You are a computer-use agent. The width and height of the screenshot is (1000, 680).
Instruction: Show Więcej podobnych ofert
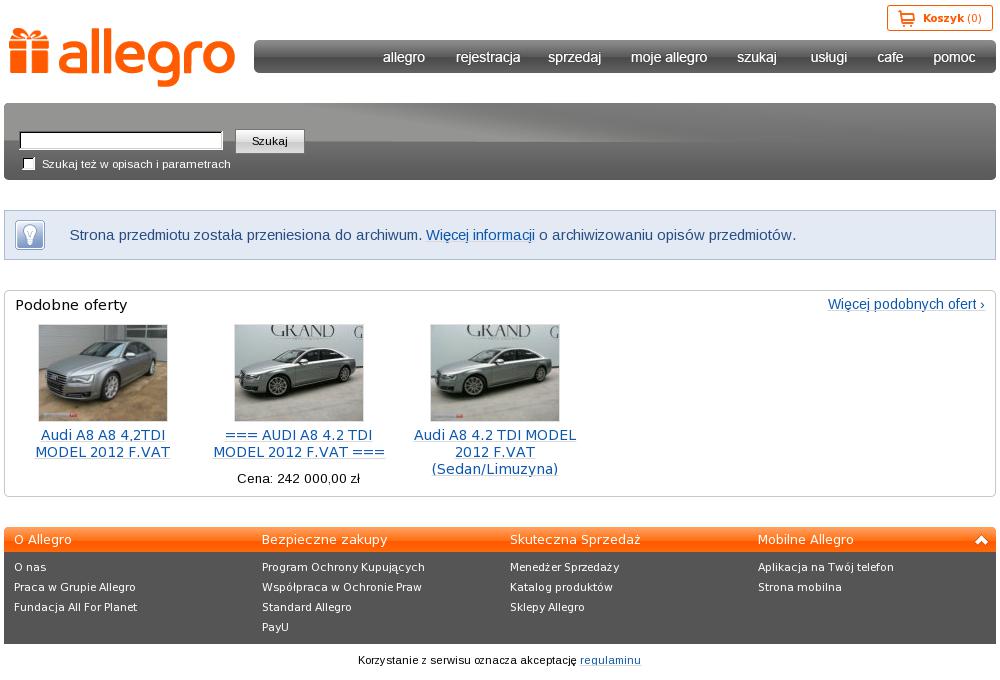[x=905, y=304]
